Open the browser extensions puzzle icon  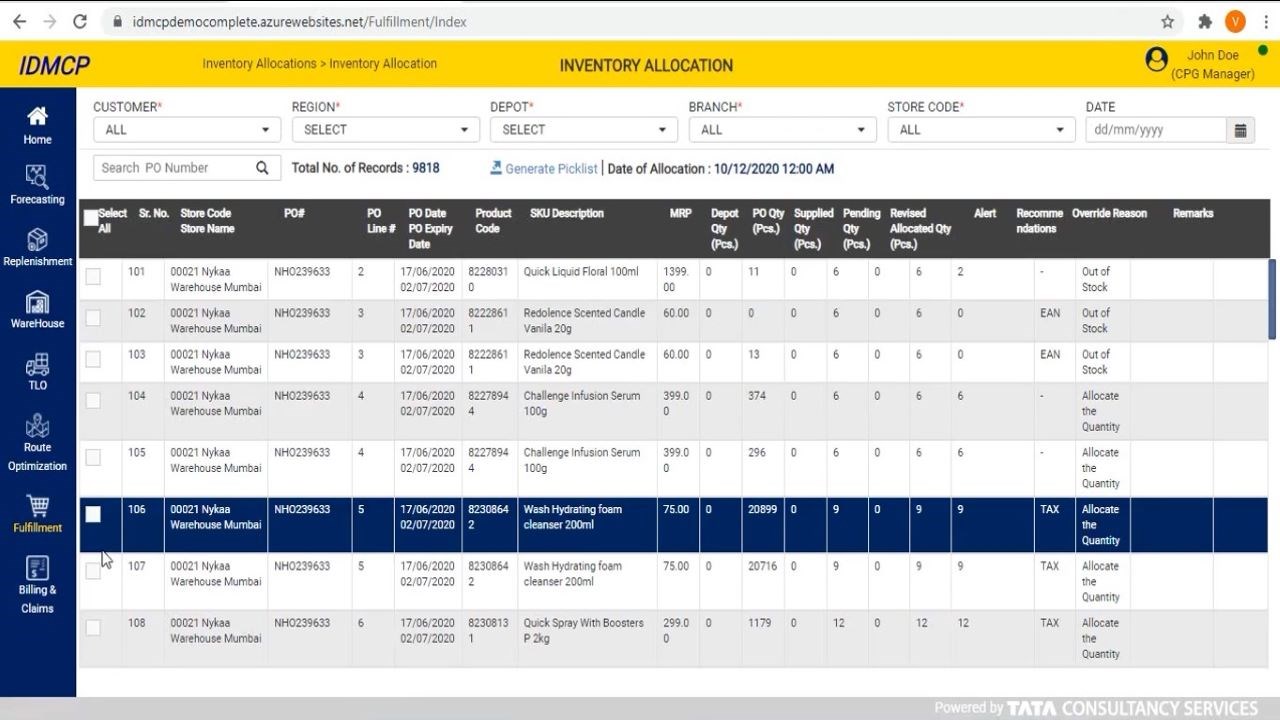[1205, 21]
